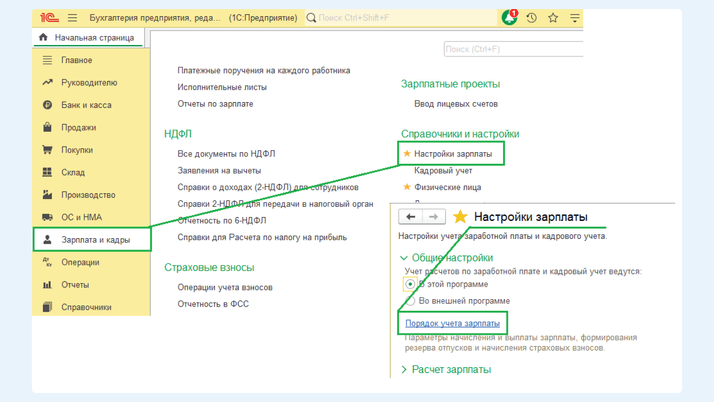Open the ОС и НМА menu section
This screenshot has width=714, height=402.
tap(82, 217)
